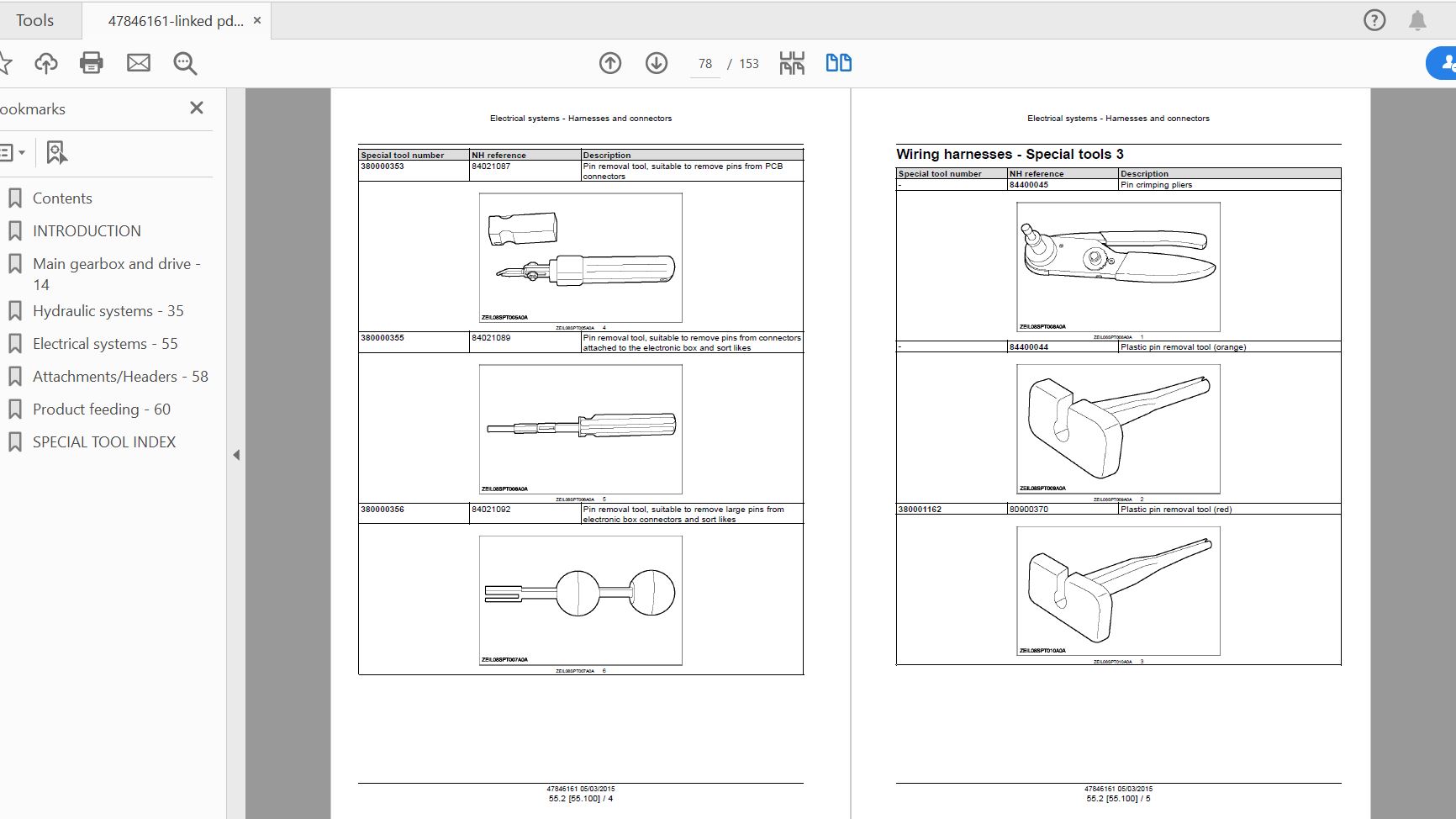This screenshot has height=819, width=1456.
Task: Select the fit page view icon
Action: [x=792, y=63]
